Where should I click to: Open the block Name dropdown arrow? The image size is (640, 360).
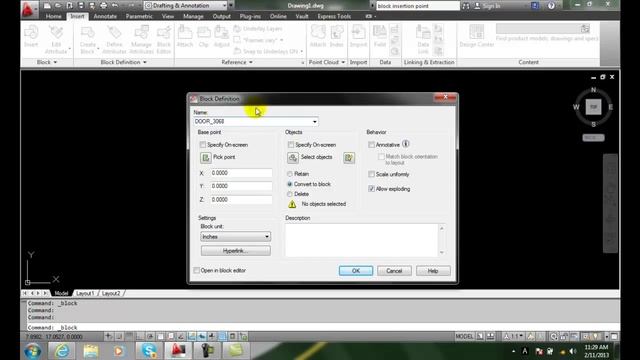(314, 122)
